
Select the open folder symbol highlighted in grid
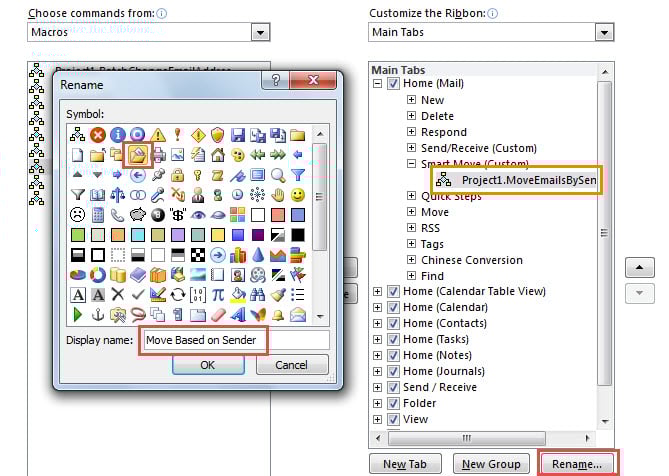138,154
